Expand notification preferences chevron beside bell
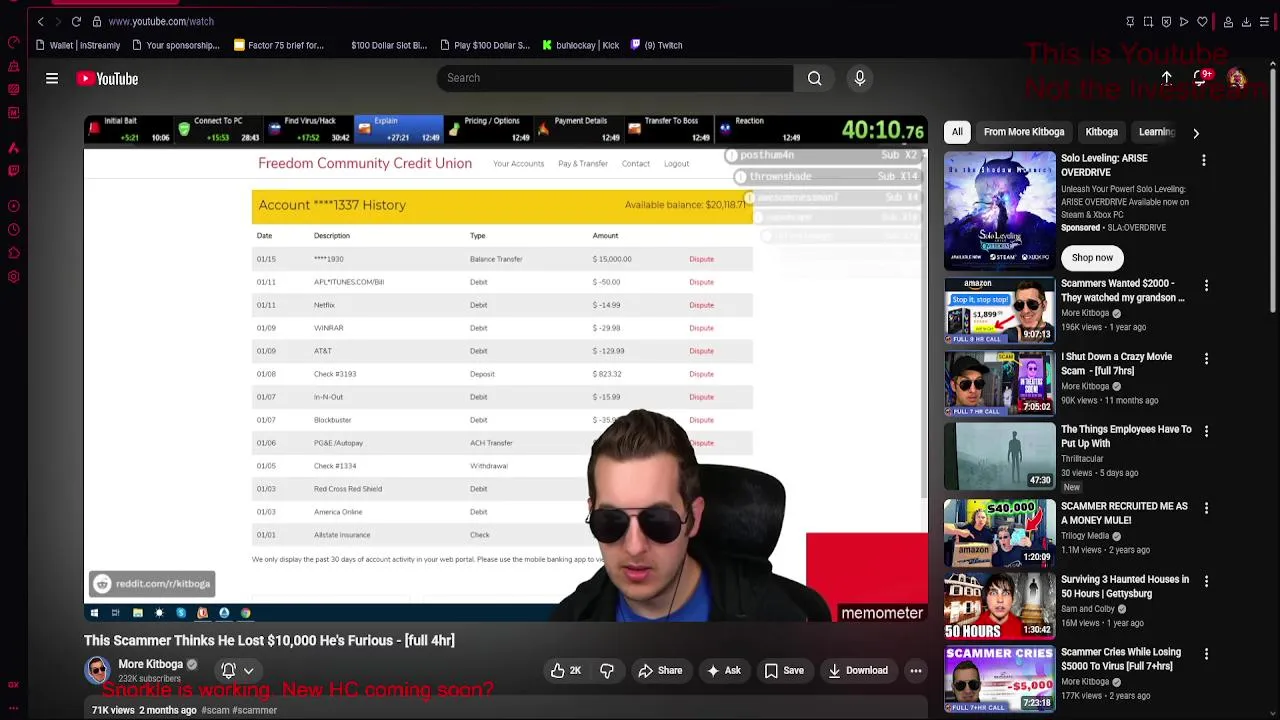The height and width of the screenshot is (720, 1280). pyautogui.click(x=249, y=671)
